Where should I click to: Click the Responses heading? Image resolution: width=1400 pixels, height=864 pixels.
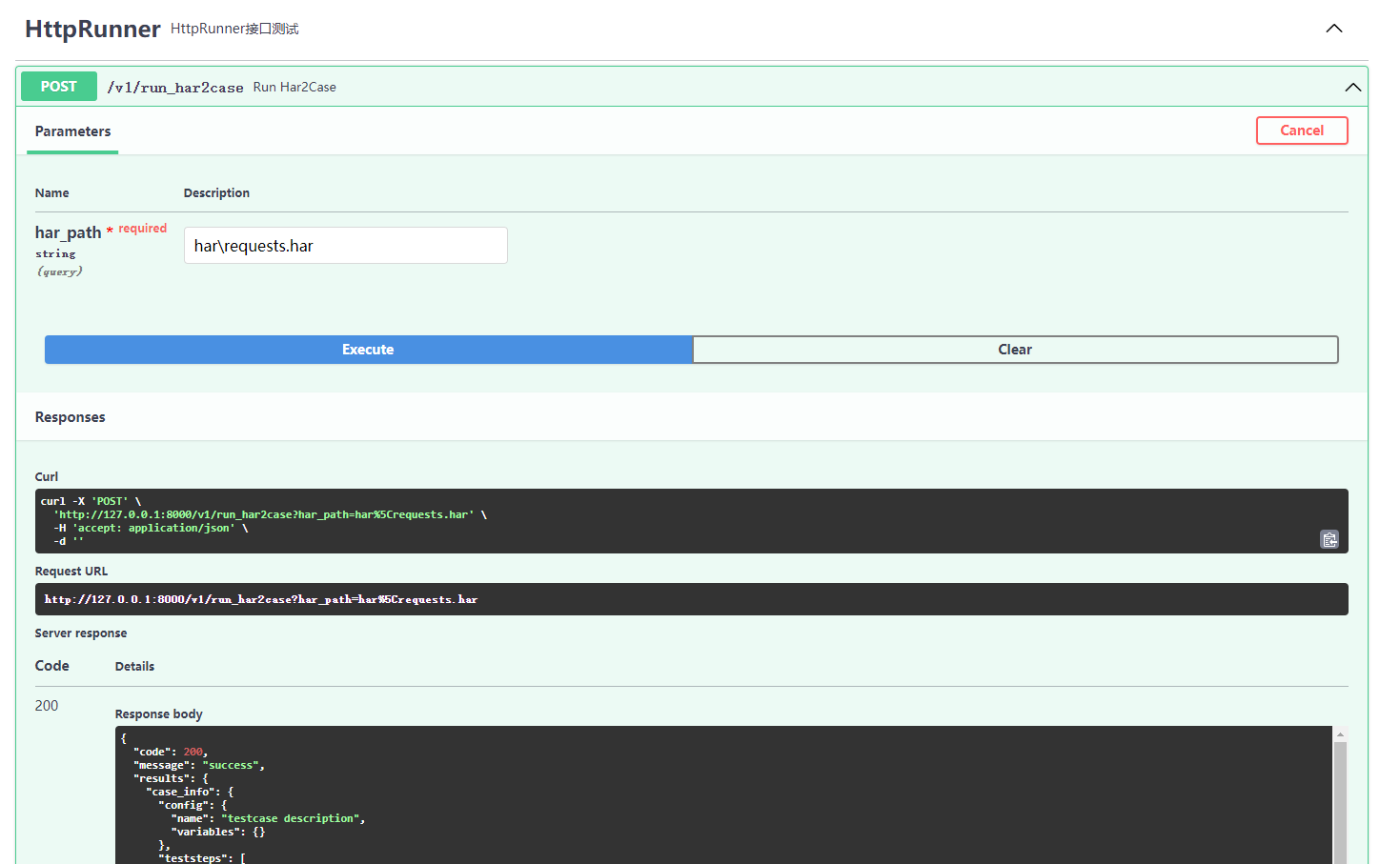[x=71, y=417]
